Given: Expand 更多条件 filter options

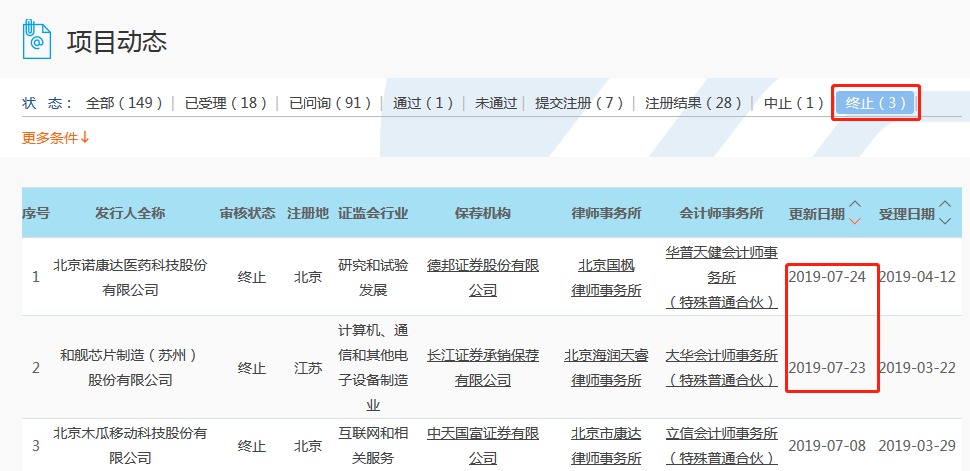Looking at the screenshot, I should (x=56, y=138).
